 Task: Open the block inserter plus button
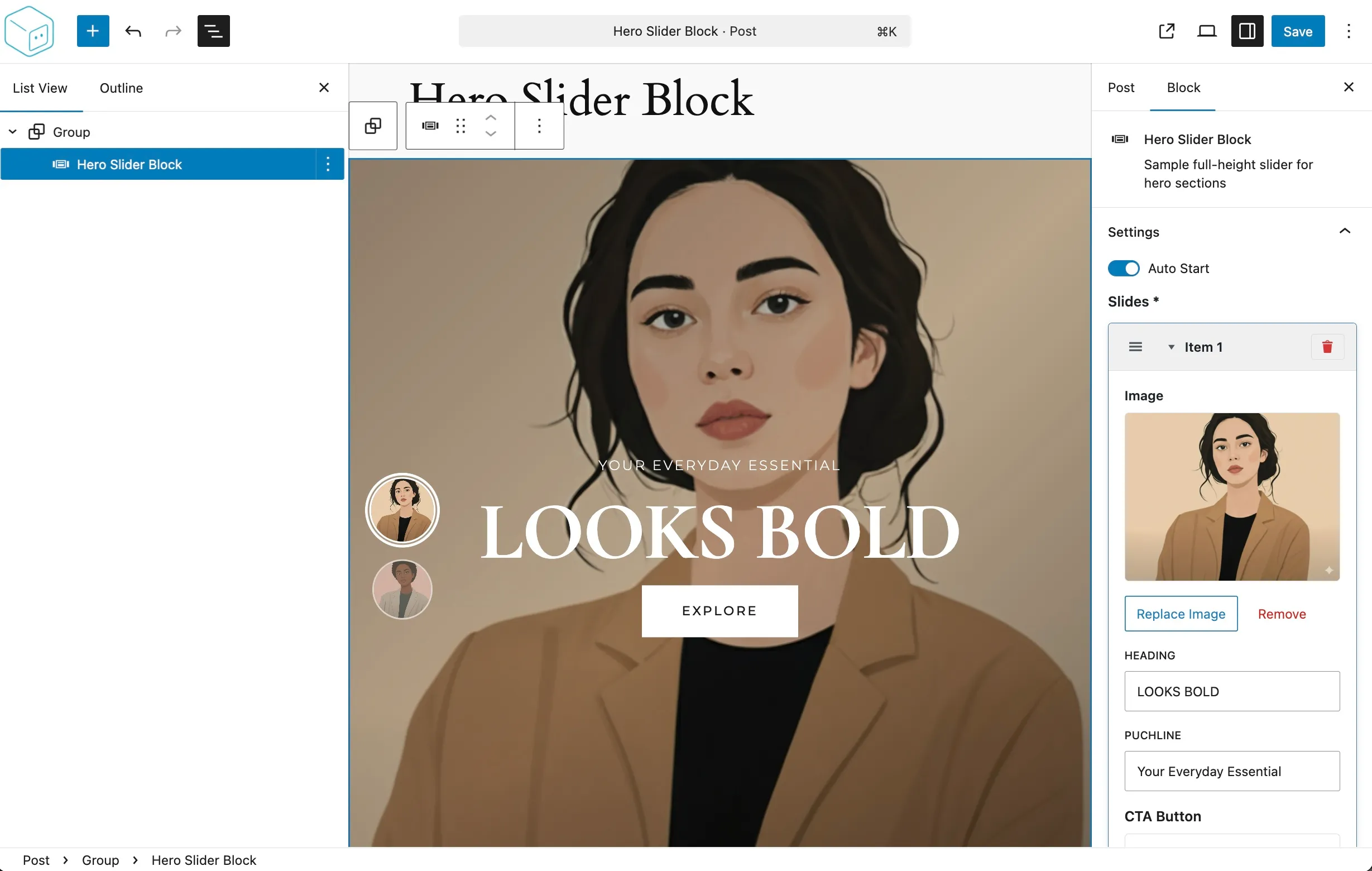(x=93, y=31)
